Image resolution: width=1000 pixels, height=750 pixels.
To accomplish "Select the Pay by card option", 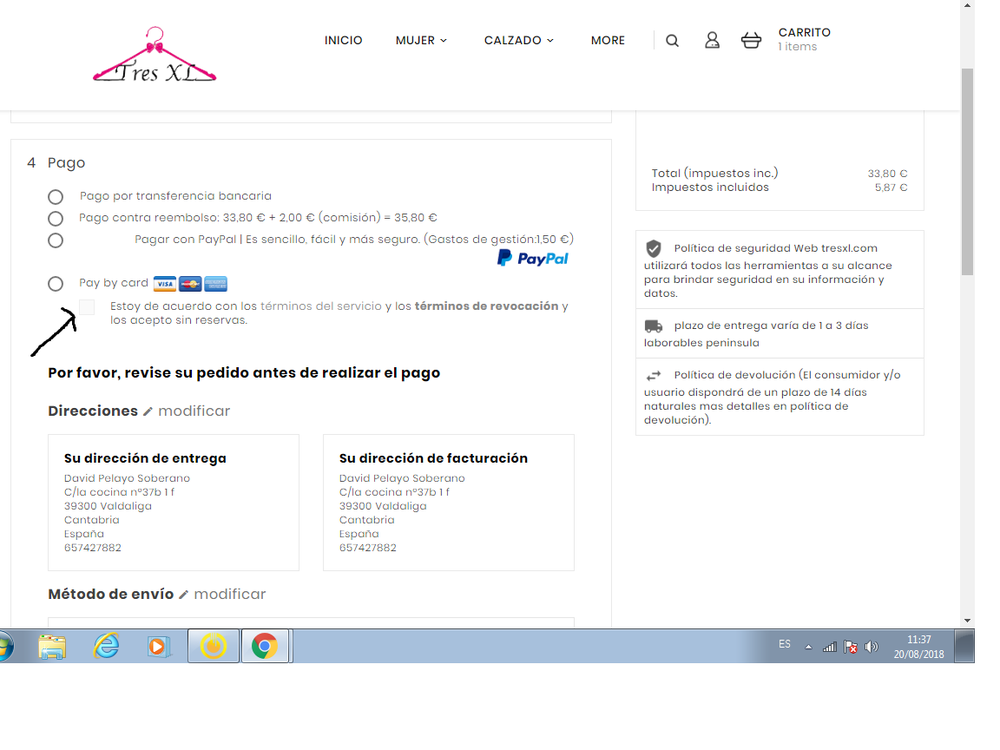I will tap(55, 283).
